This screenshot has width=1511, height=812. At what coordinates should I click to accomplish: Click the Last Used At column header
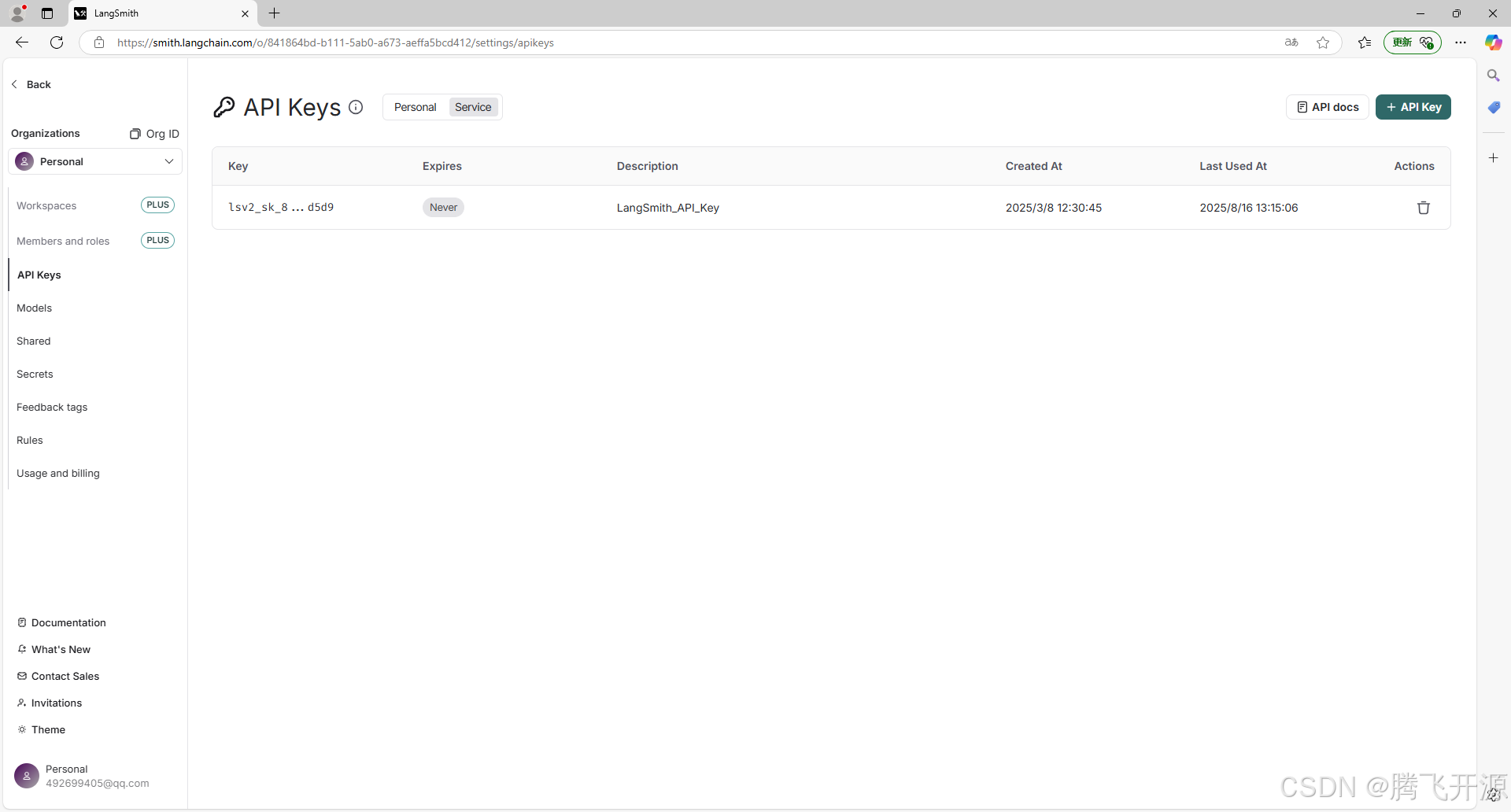1232,166
